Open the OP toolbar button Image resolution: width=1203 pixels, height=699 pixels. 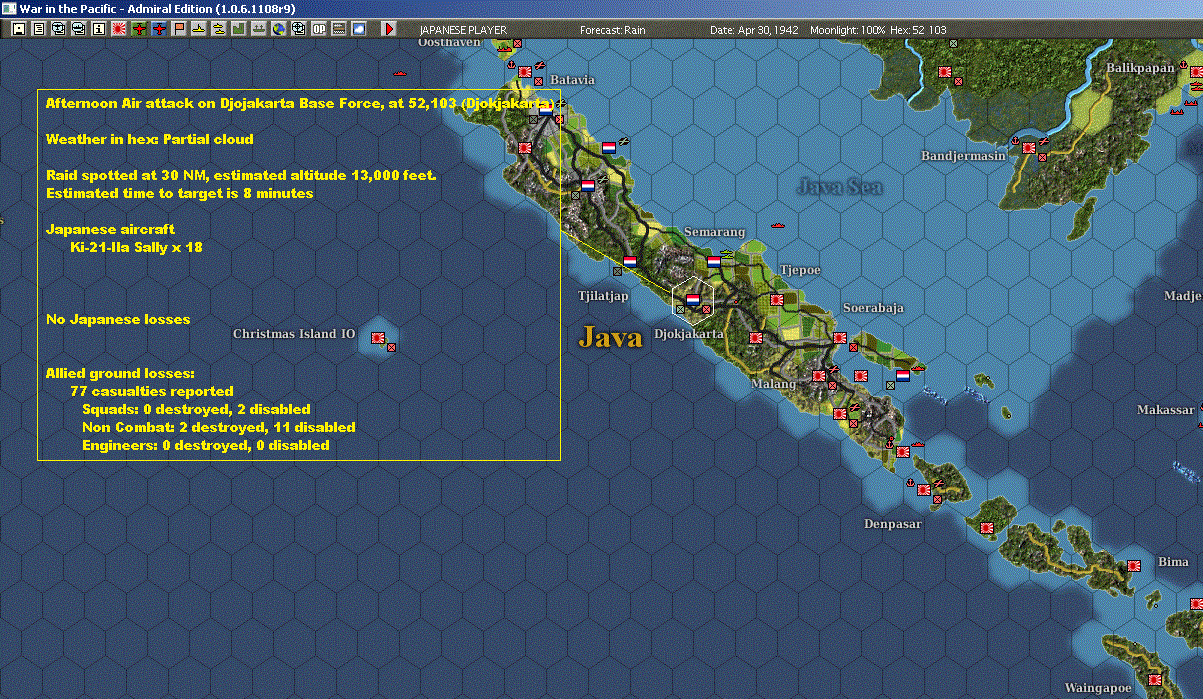(319, 29)
